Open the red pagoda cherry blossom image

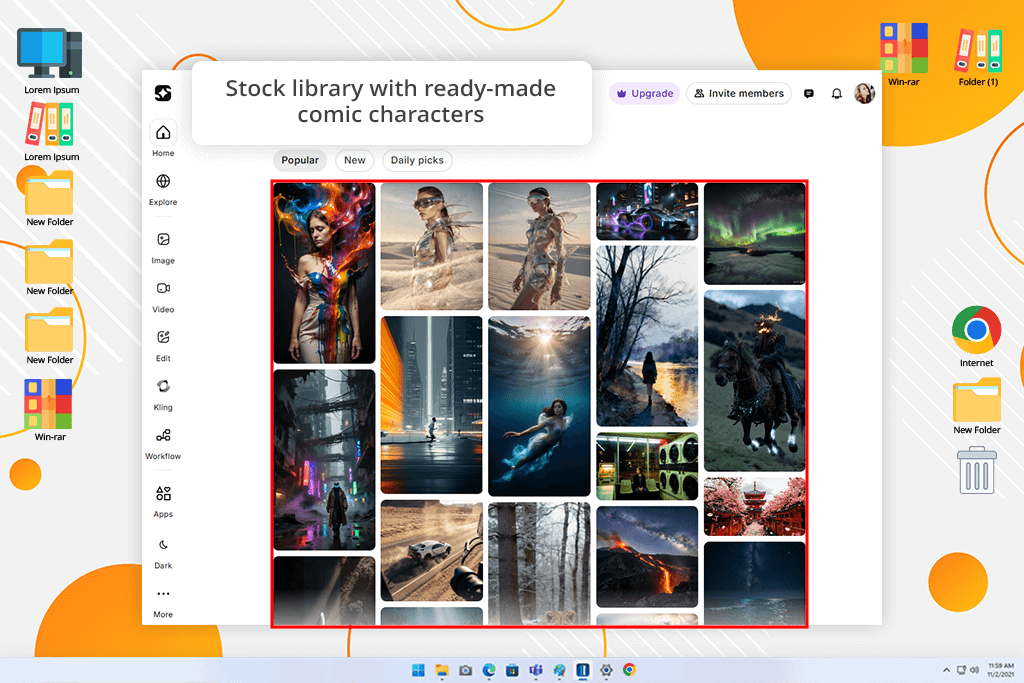[754, 507]
